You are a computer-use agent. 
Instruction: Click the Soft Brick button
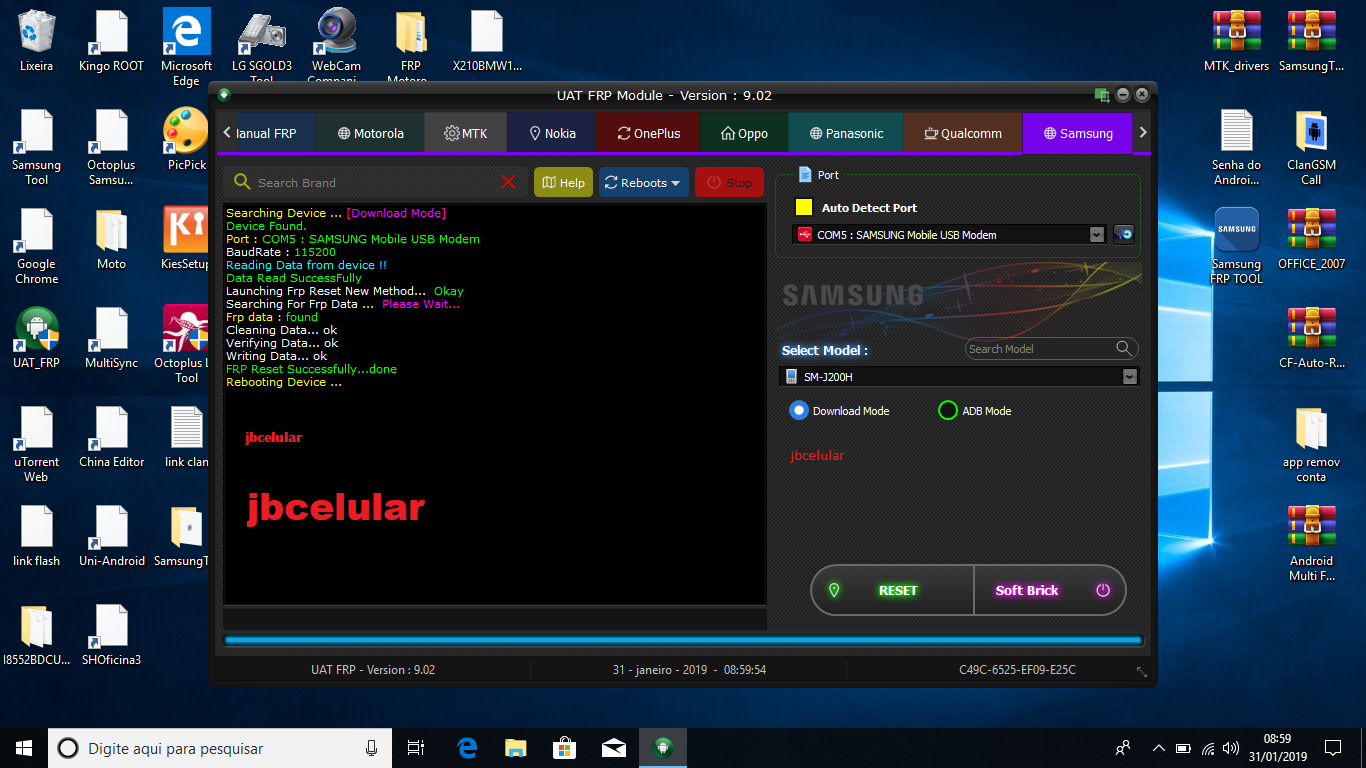1050,590
